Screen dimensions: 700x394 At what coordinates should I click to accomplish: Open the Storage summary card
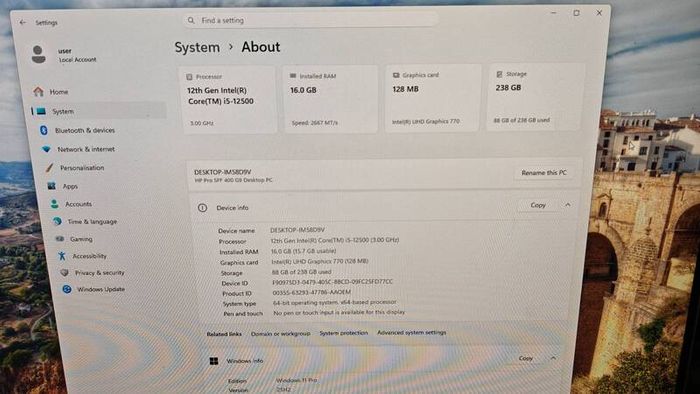[536, 97]
